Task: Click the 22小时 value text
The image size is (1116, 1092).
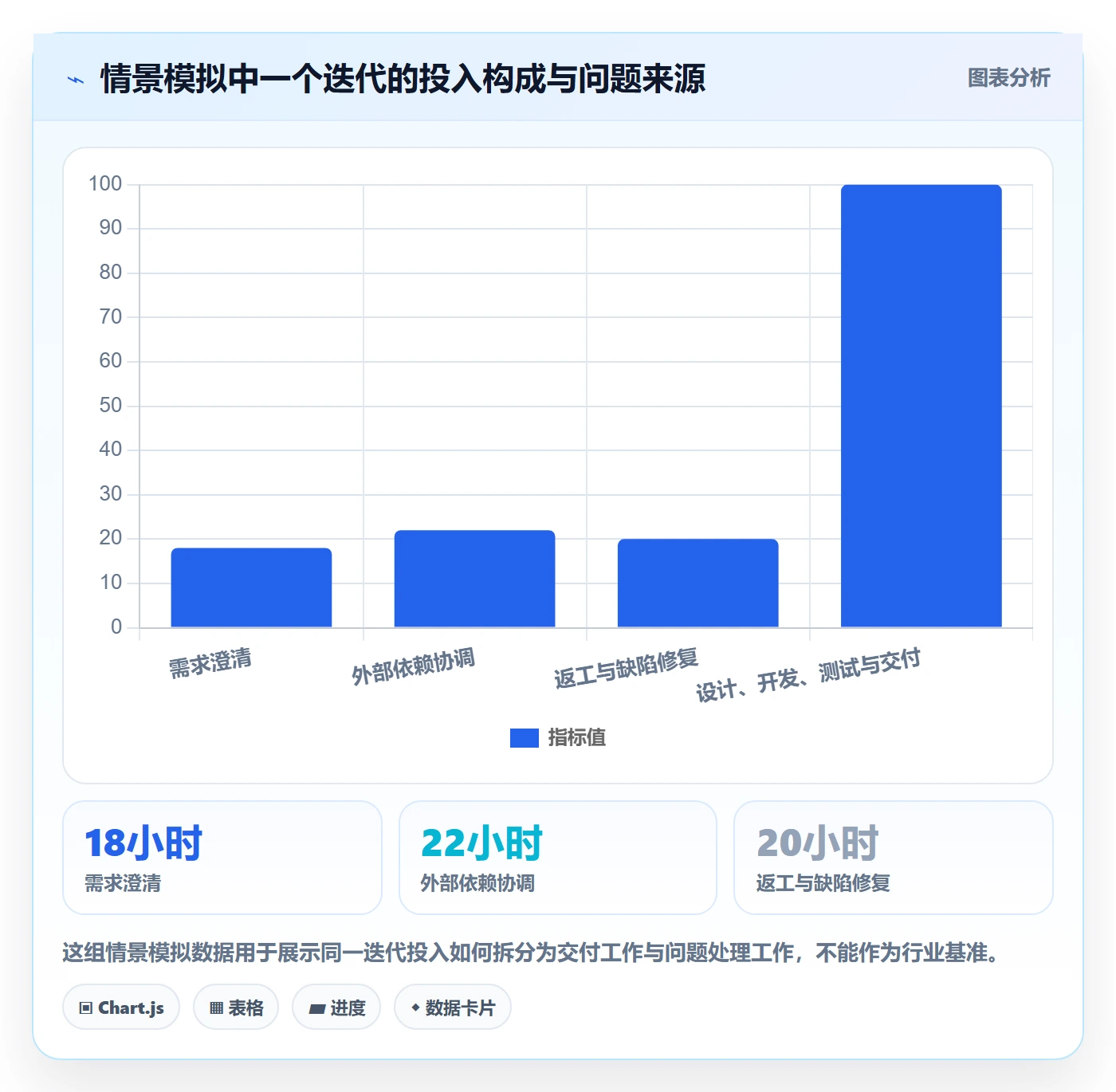Action: 481,843
